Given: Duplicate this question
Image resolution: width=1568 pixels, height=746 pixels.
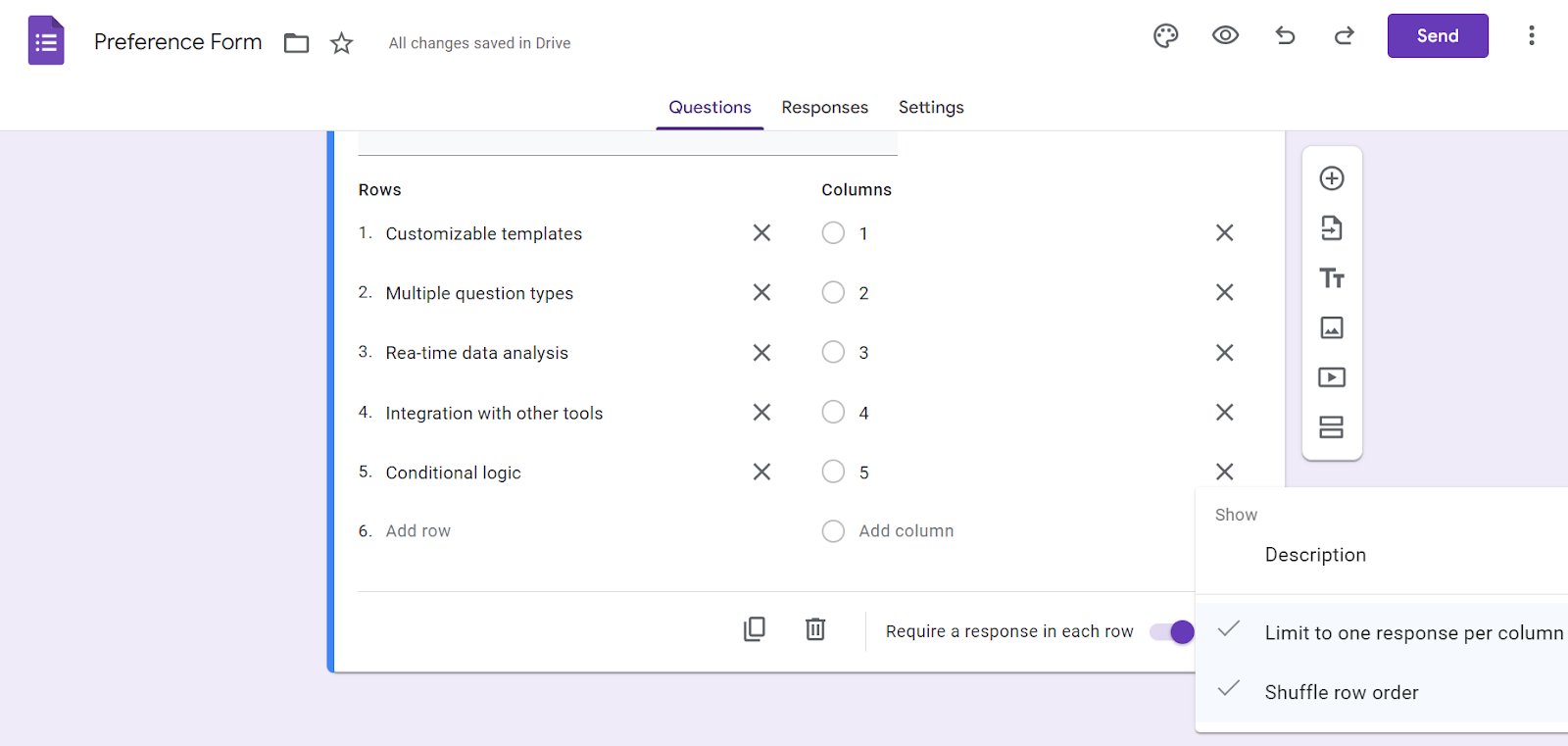Looking at the screenshot, I should [x=755, y=628].
